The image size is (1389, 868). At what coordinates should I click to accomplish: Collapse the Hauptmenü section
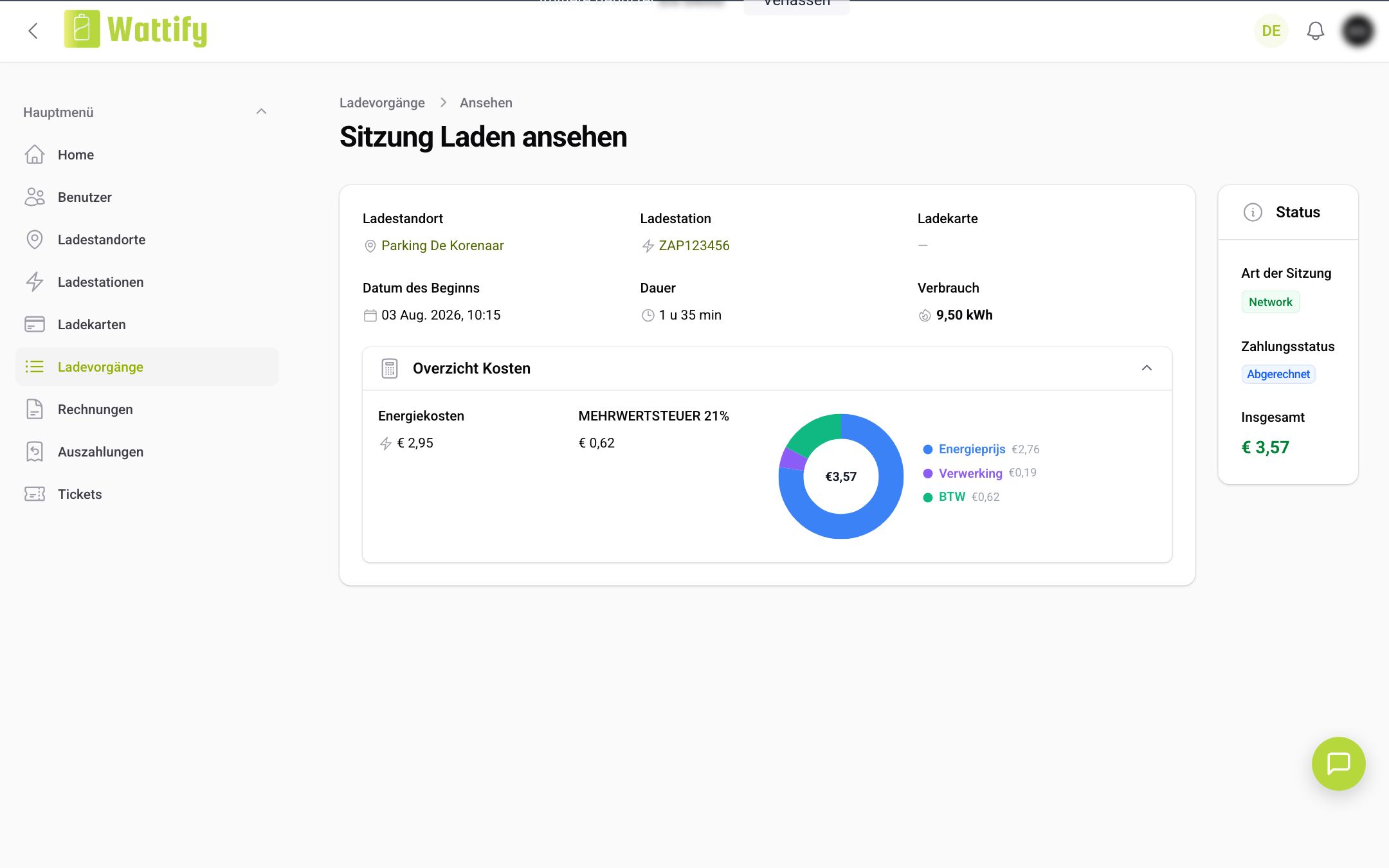pos(261,112)
